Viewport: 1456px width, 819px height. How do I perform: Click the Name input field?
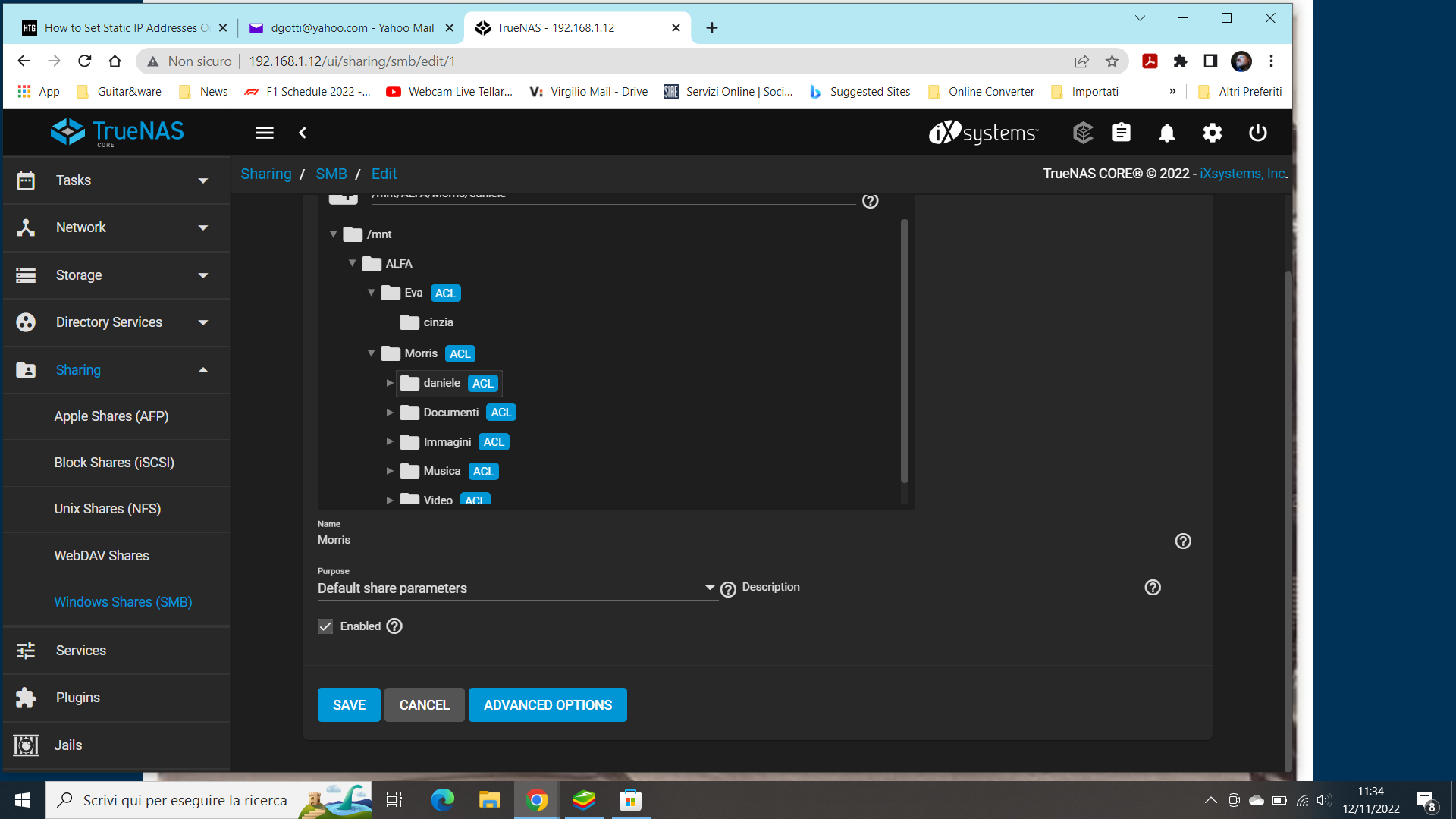point(745,540)
